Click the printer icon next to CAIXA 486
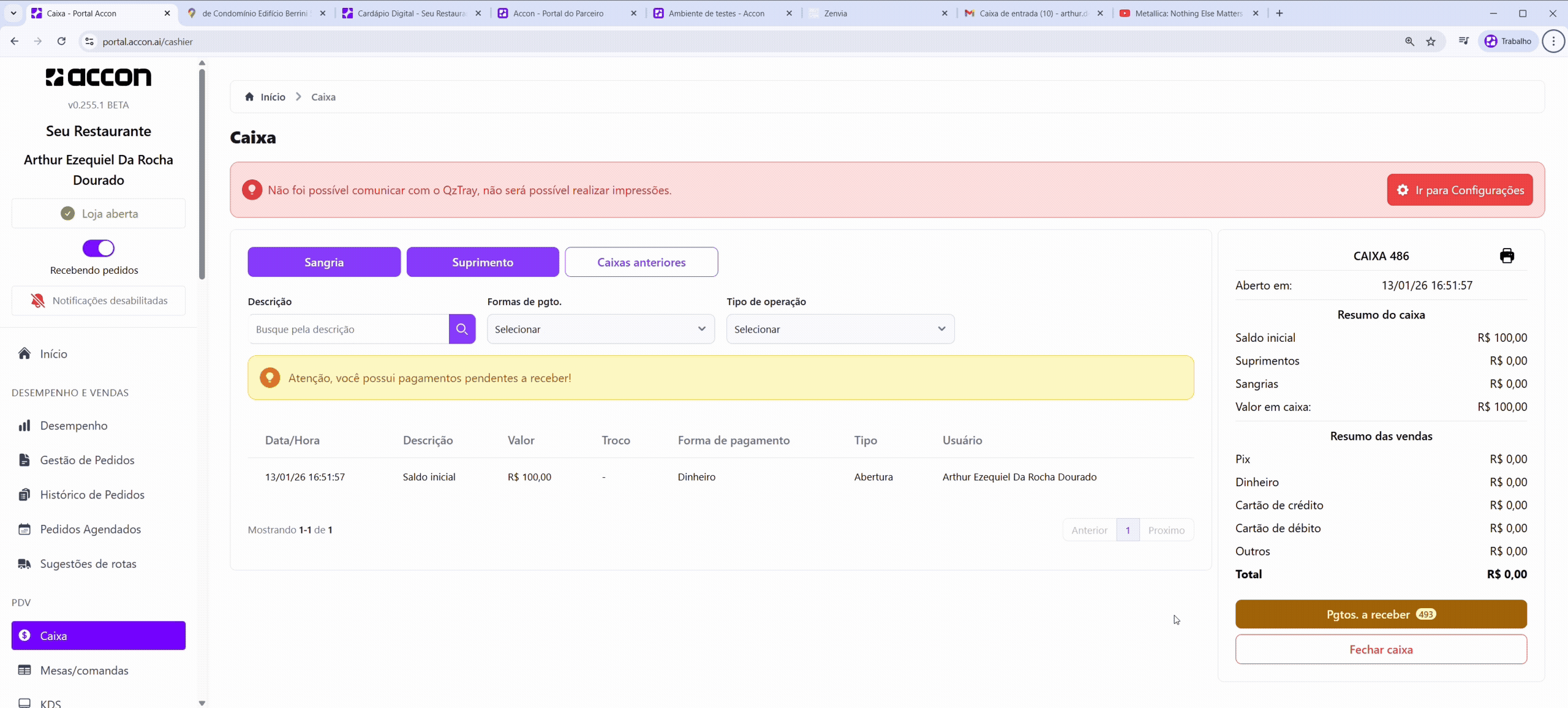Viewport: 1568px width, 708px height. click(x=1507, y=255)
